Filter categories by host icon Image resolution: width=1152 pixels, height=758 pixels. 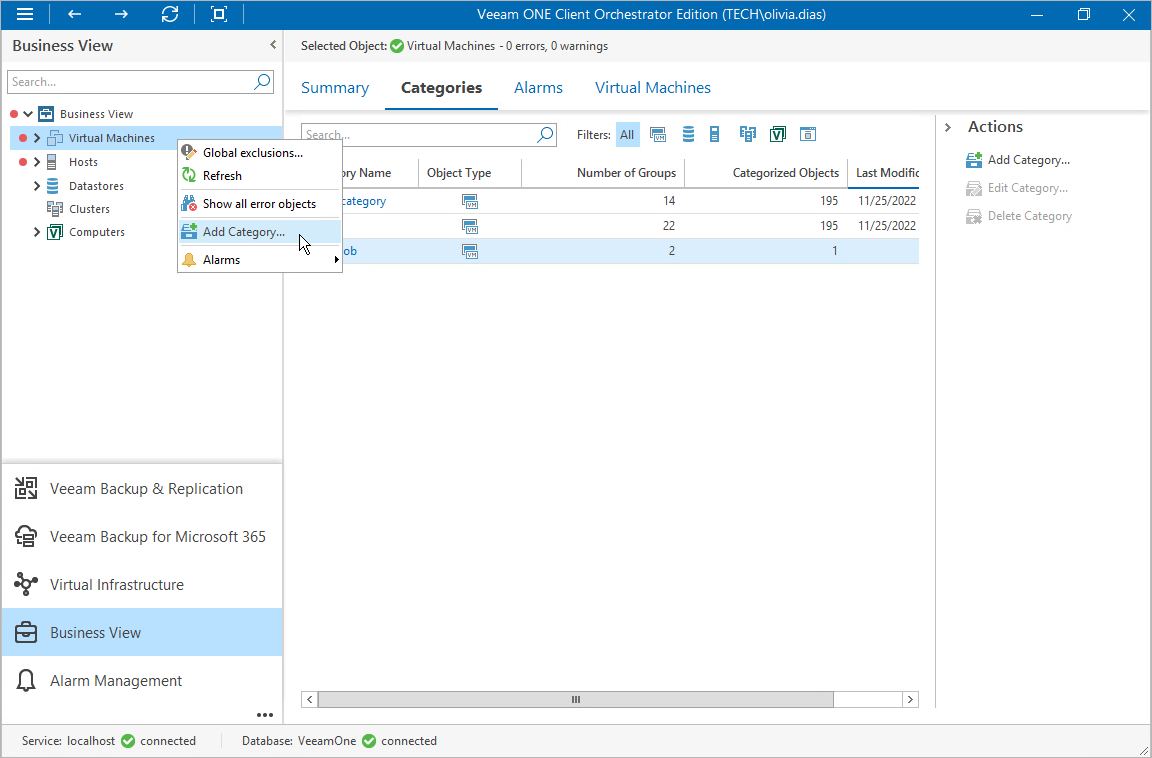tap(714, 134)
